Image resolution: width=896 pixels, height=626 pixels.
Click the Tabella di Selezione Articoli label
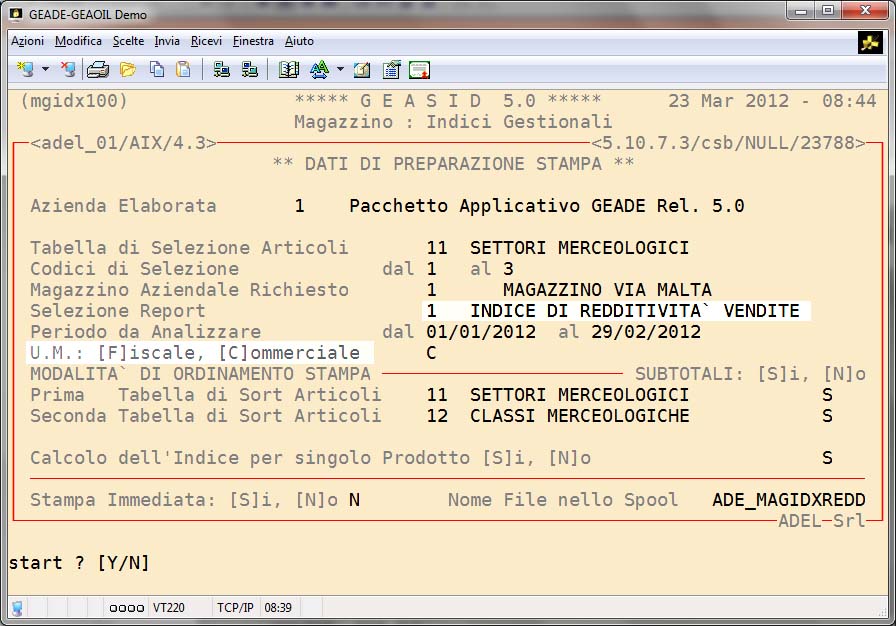(189, 248)
